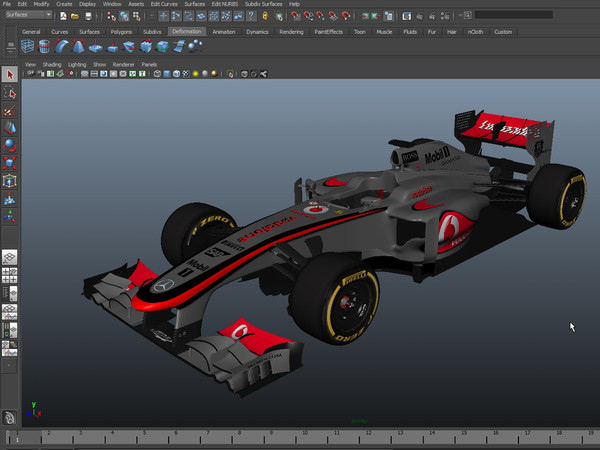Click the Maya logo quick layout button
The height and width of the screenshot is (450, 600).
click(10, 417)
